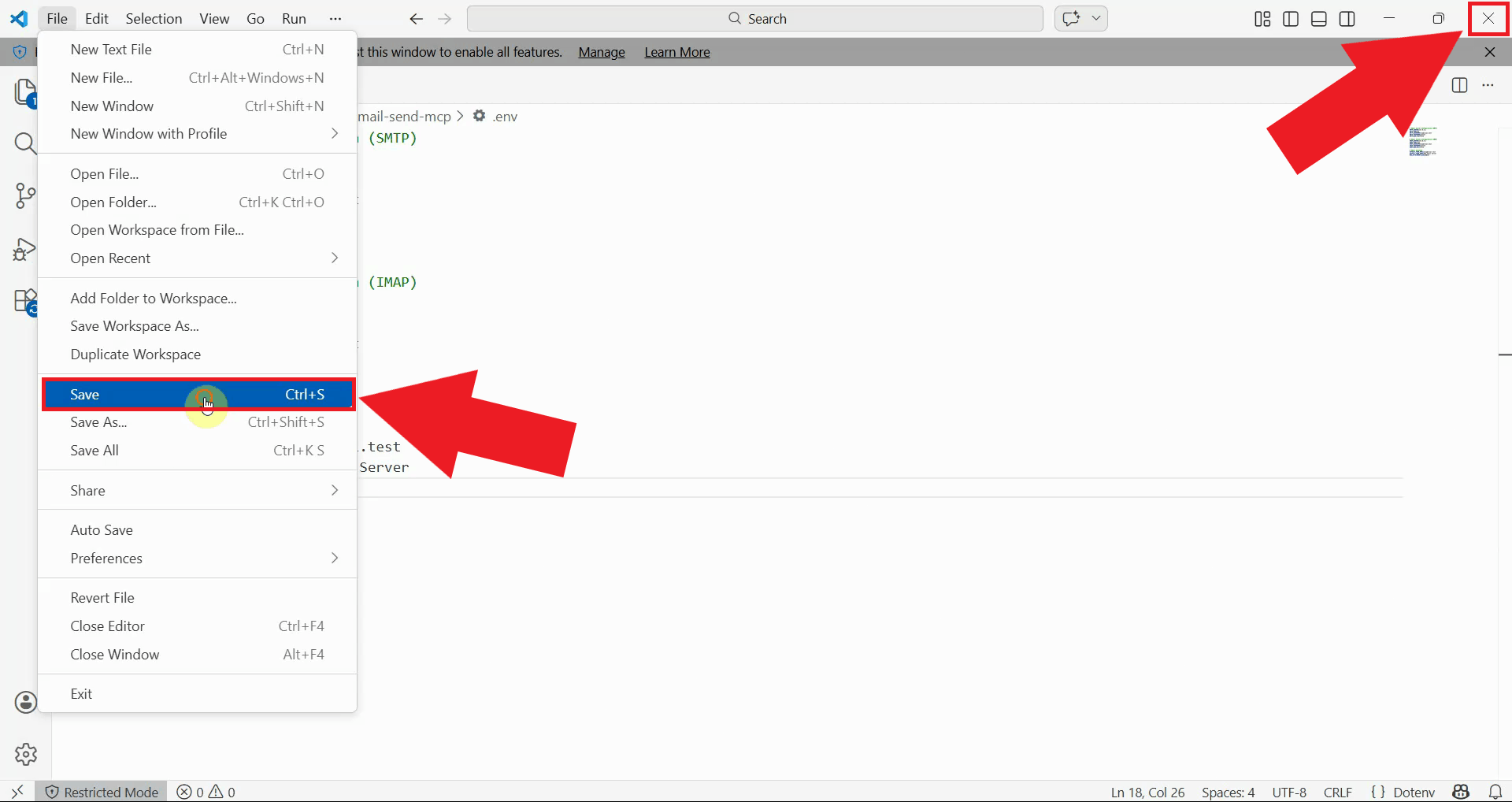Viewport: 1512px width, 802px height.
Task: Open the Search view from the sidebar
Action: (x=25, y=143)
